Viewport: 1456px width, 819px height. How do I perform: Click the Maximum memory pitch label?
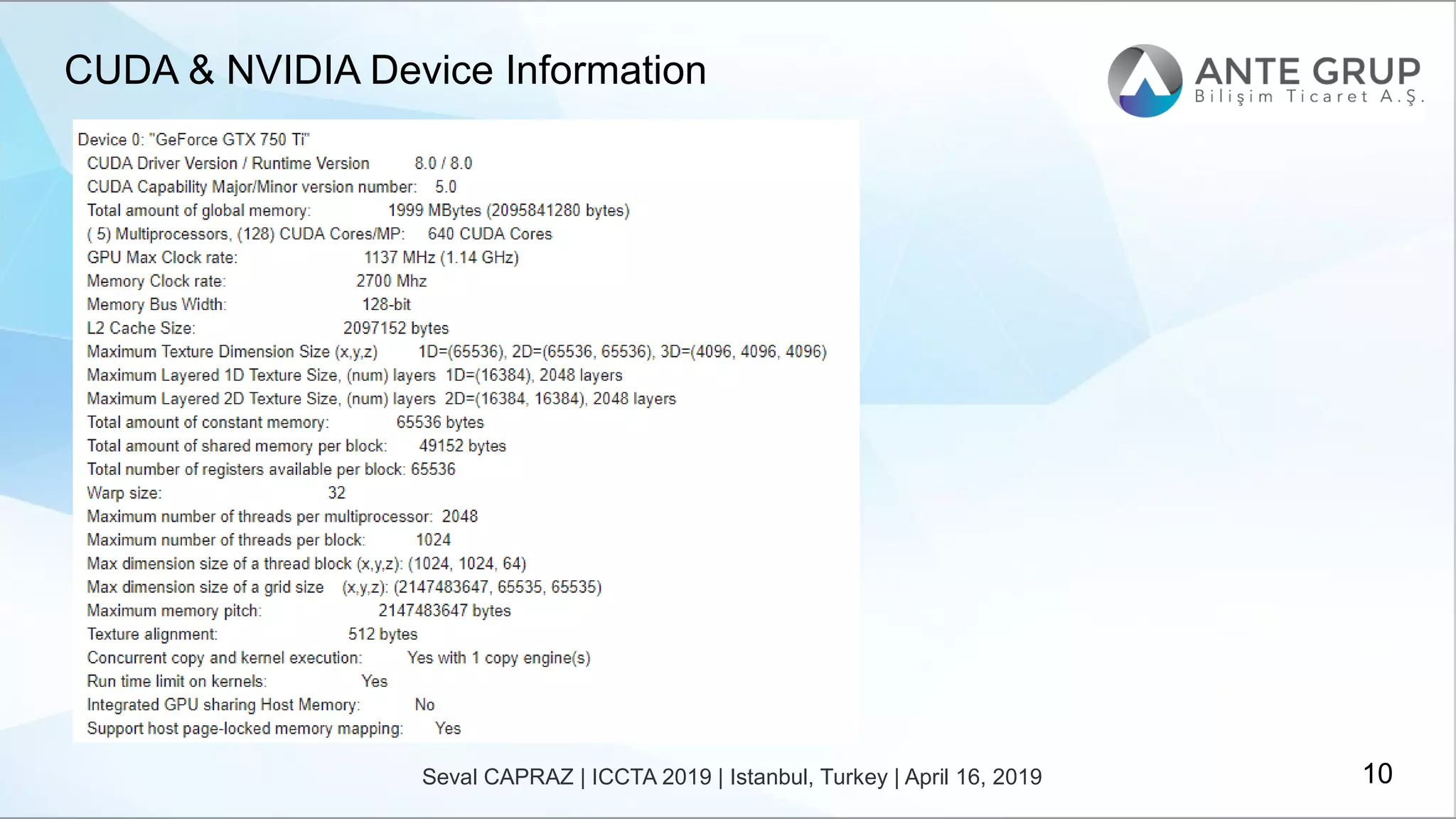pos(174,611)
